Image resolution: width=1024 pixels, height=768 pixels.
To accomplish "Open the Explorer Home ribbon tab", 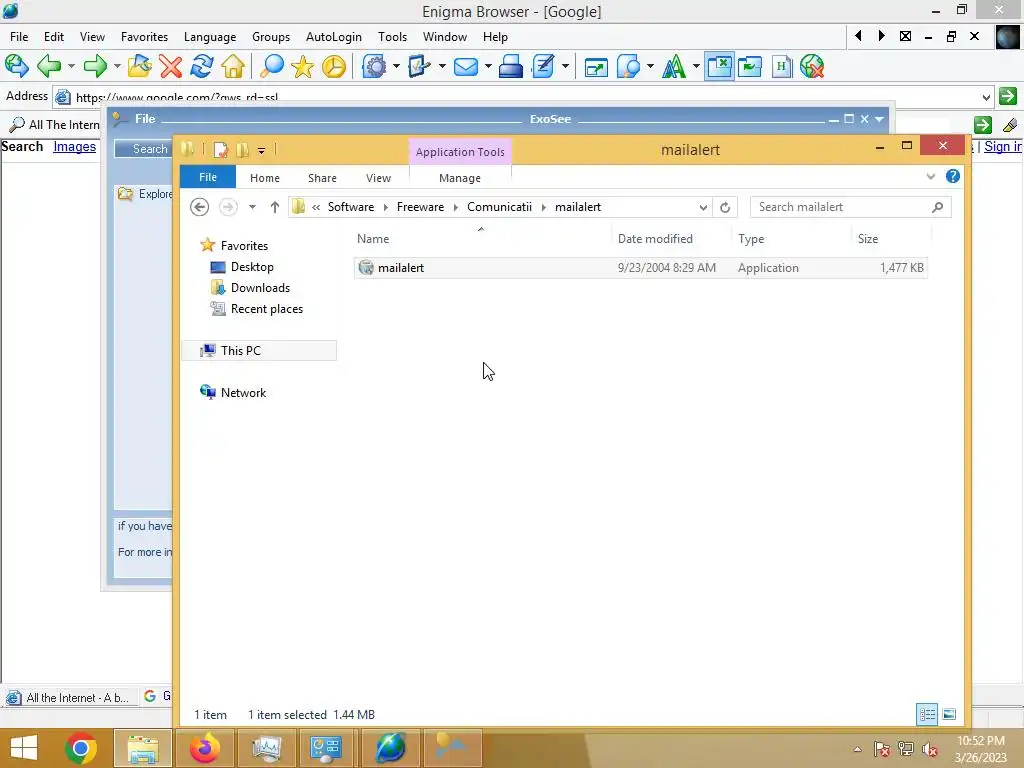I will tap(264, 178).
